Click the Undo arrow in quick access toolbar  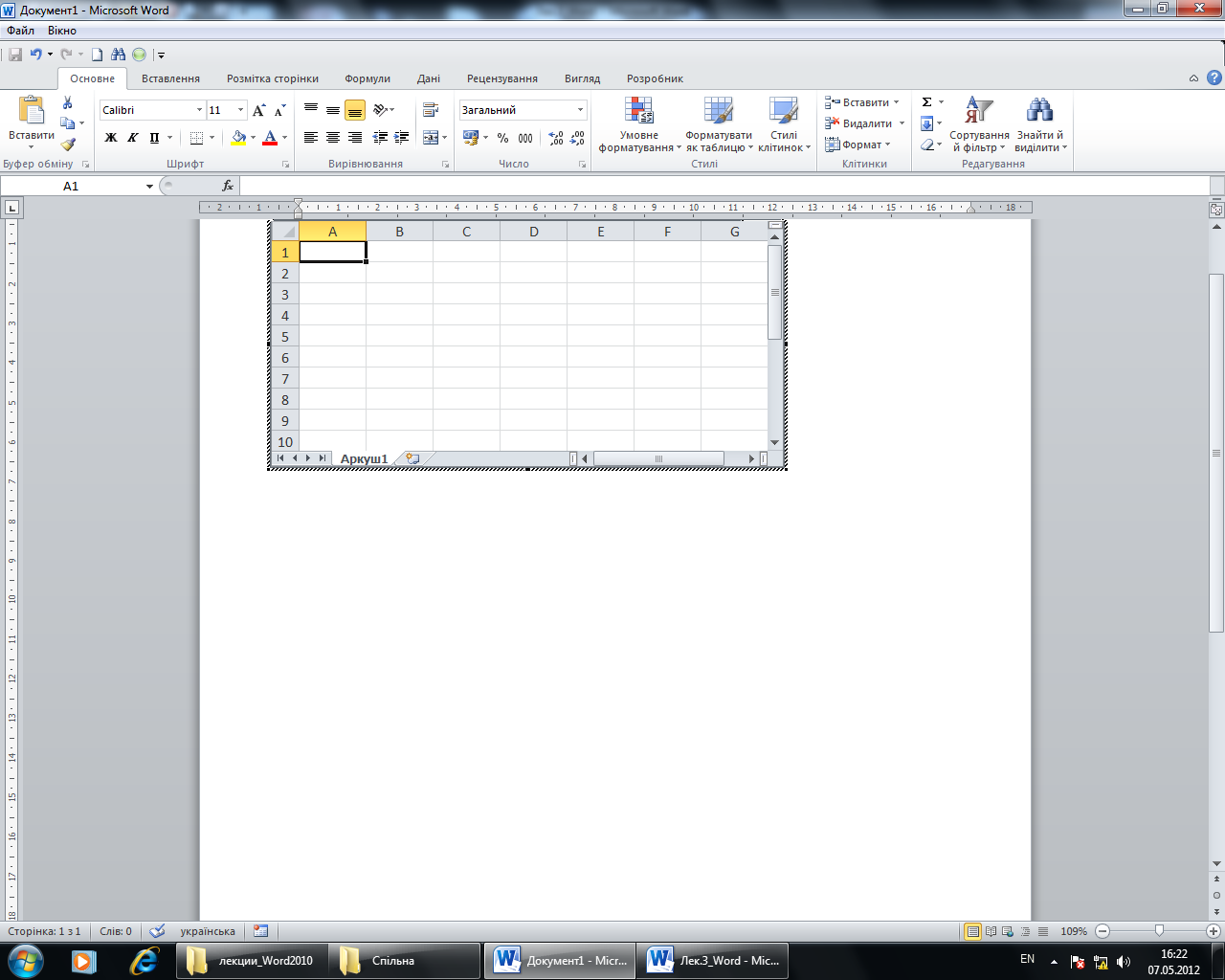tap(36, 55)
